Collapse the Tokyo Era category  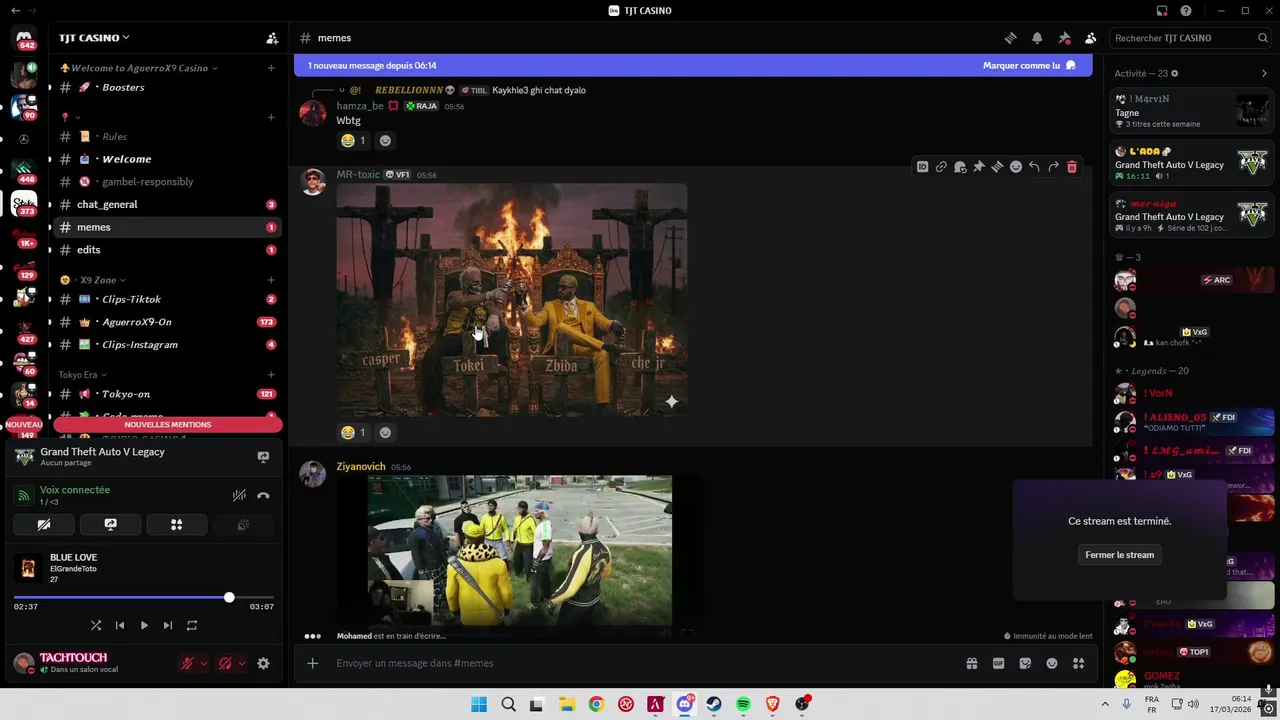coord(83,375)
